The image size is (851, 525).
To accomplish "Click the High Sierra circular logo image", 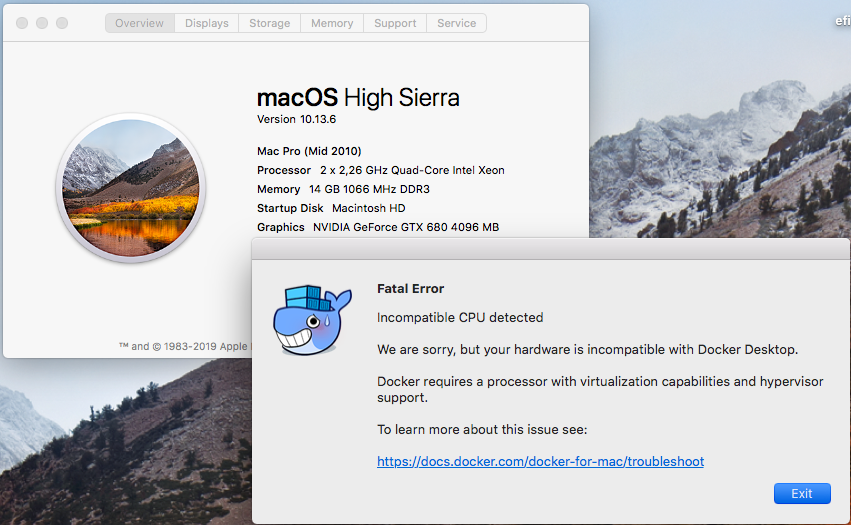I will 131,188.
